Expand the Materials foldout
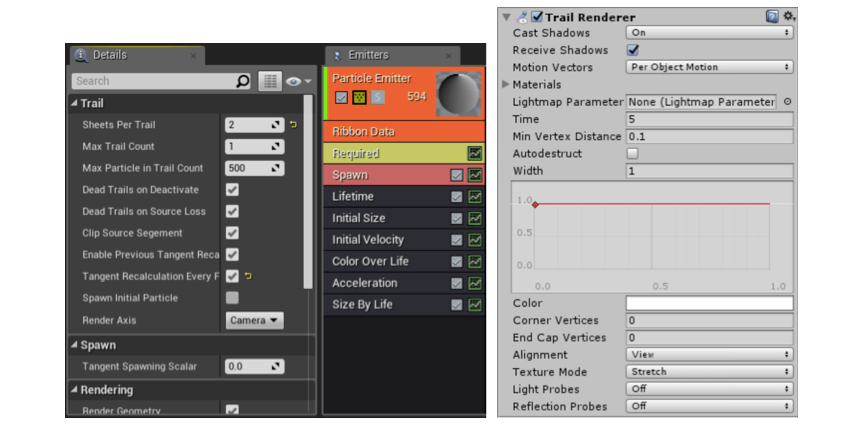This screenshot has height=427, width=853. [506, 85]
